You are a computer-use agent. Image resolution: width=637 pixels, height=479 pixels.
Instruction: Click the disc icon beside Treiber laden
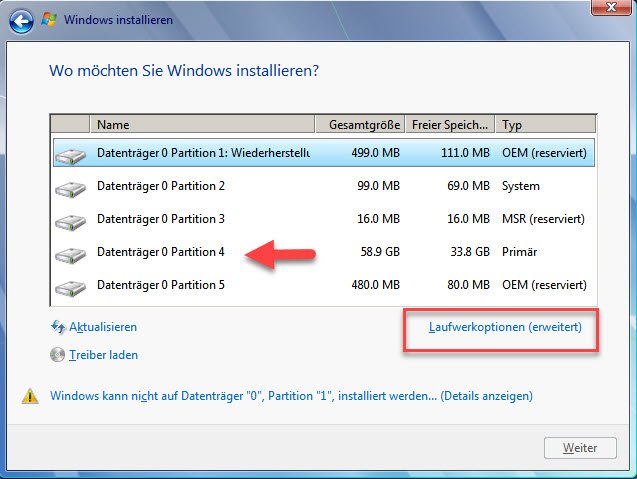point(57,355)
